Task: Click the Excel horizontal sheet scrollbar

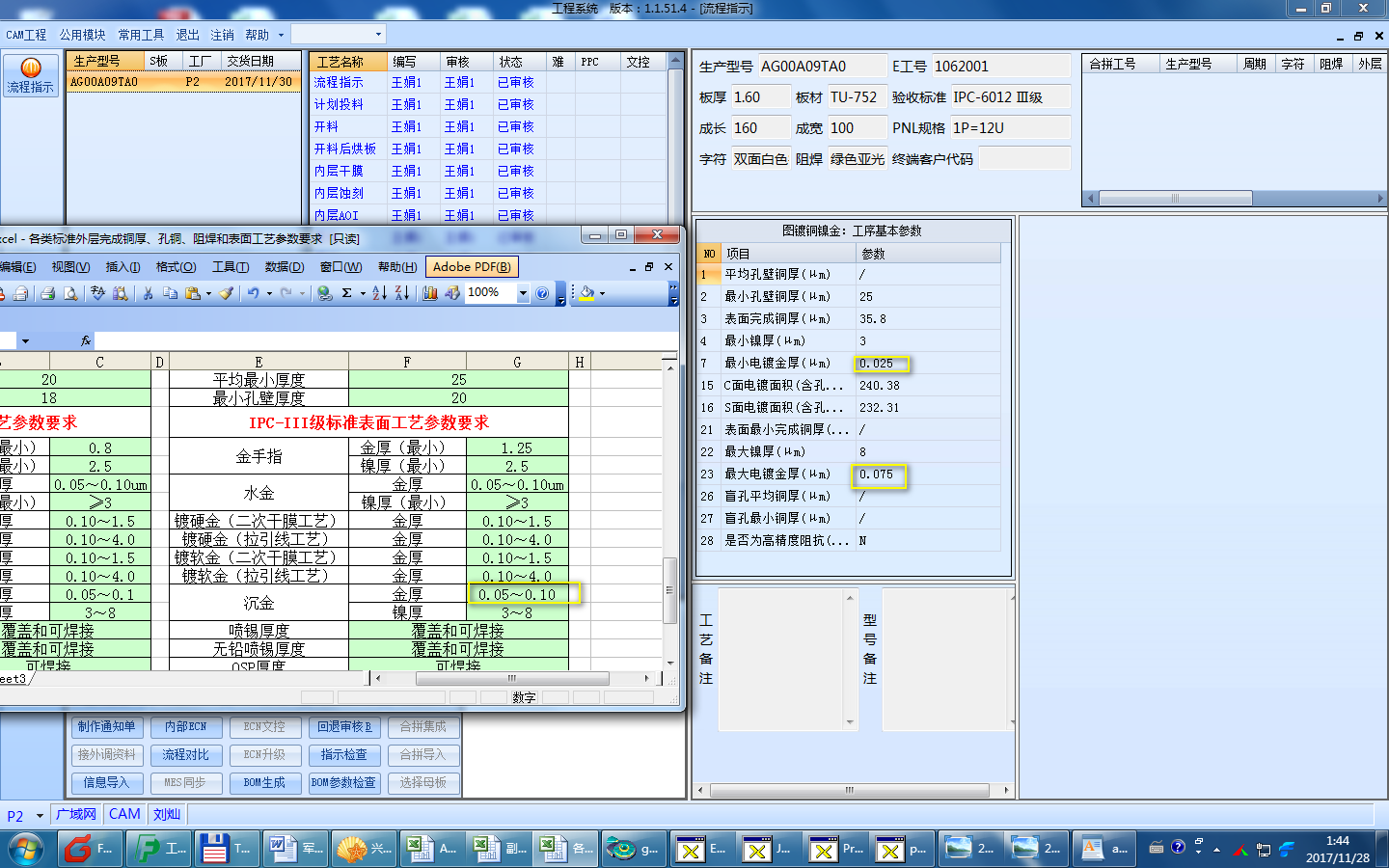Action: (512, 678)
